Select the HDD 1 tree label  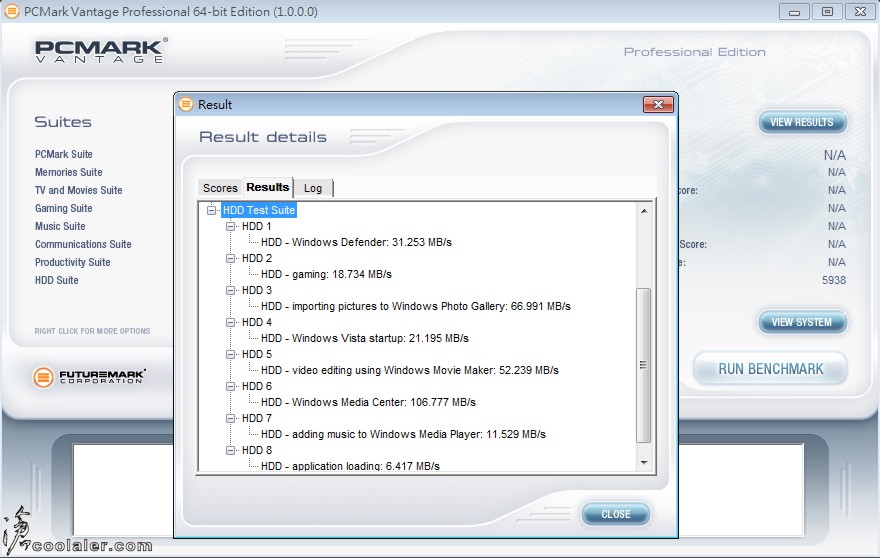coord(256,226)
